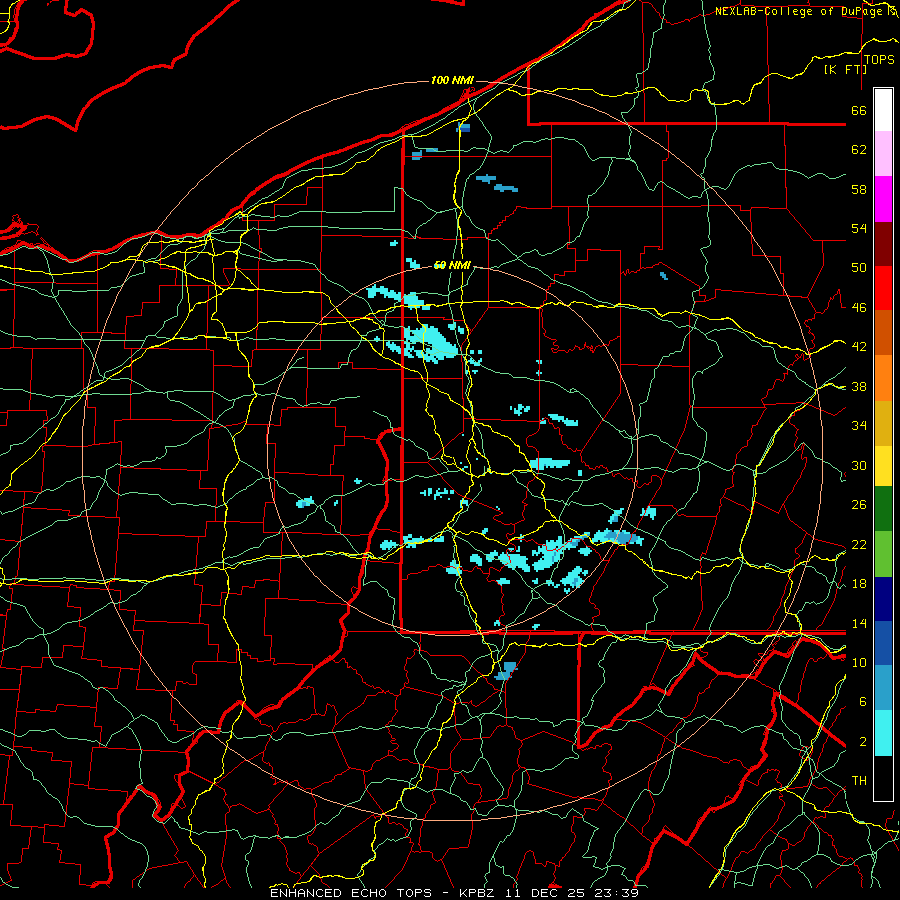This screenshot has height=900, width=900.
Task: Click the TH legend label
Action: 859,781
